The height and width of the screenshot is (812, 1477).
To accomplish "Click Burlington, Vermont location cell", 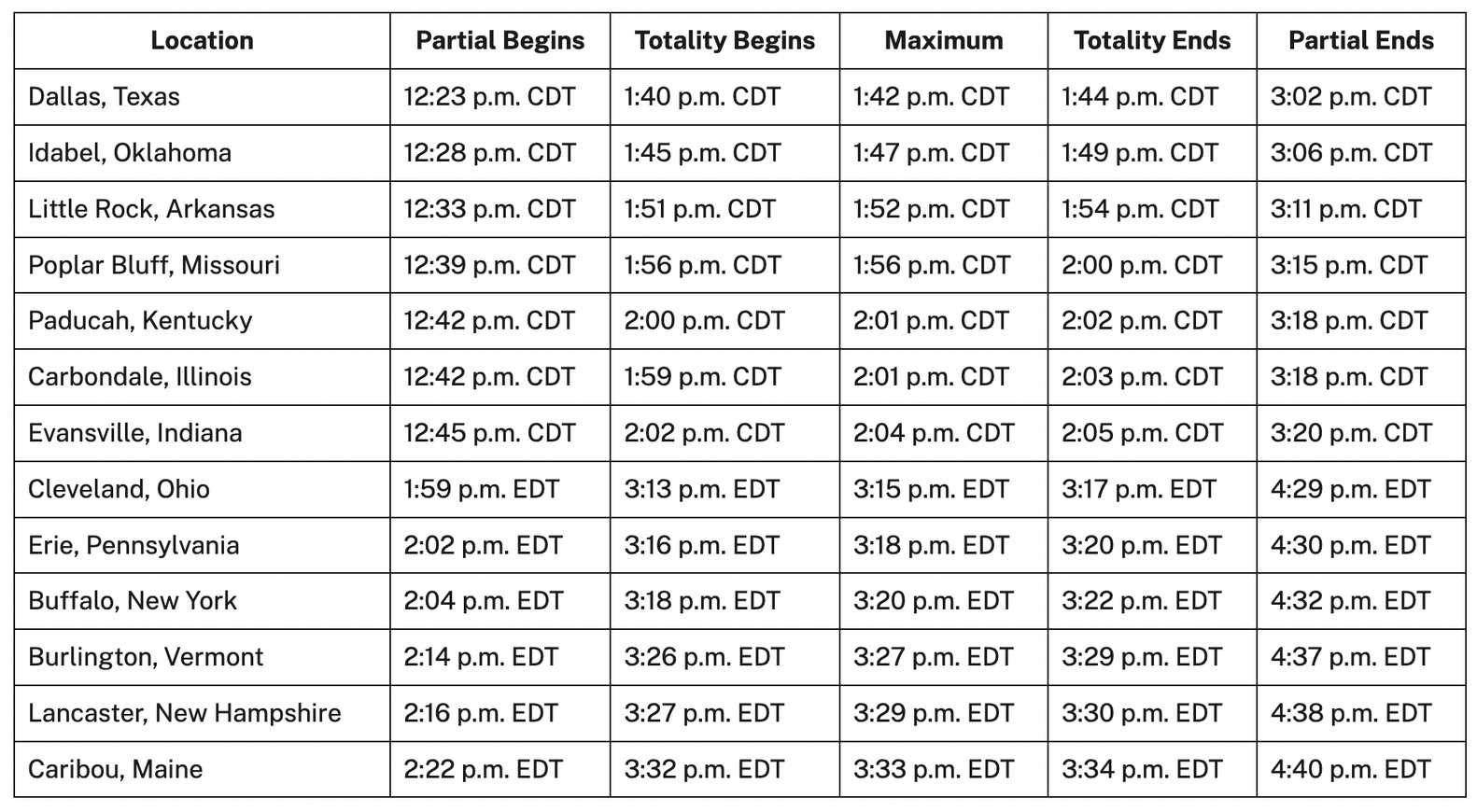I will (202, 657).
